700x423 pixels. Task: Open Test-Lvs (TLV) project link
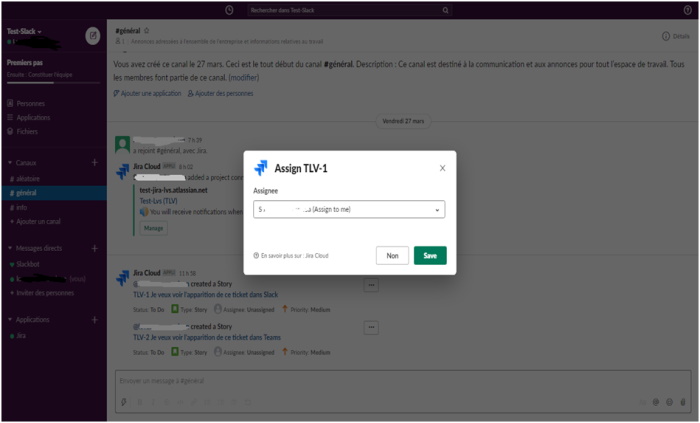click(x=158, y=201)
